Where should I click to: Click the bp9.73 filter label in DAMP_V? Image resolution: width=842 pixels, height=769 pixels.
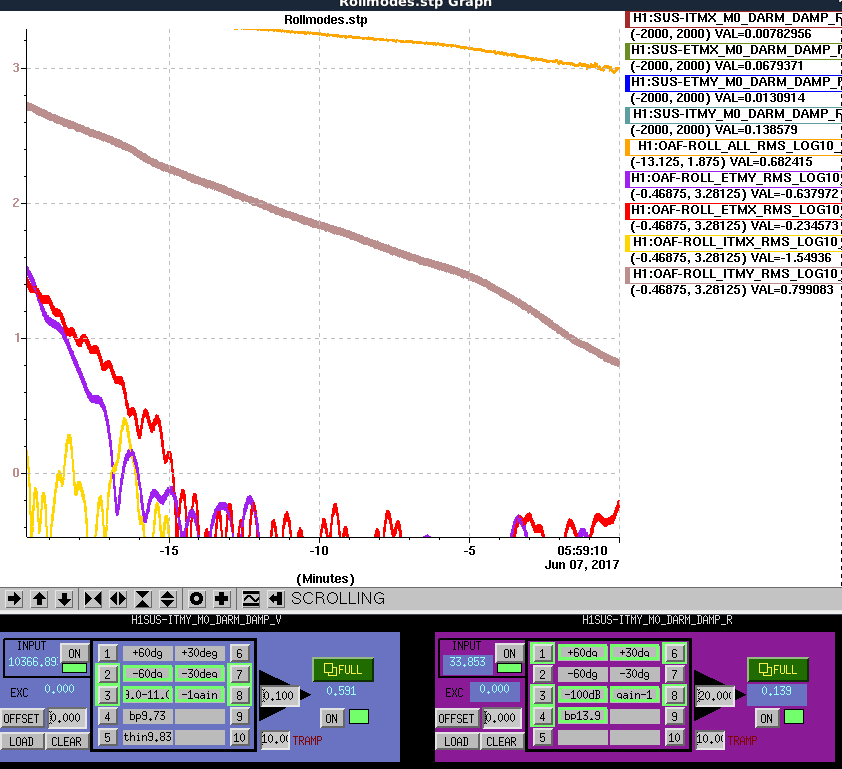[148, 716]
